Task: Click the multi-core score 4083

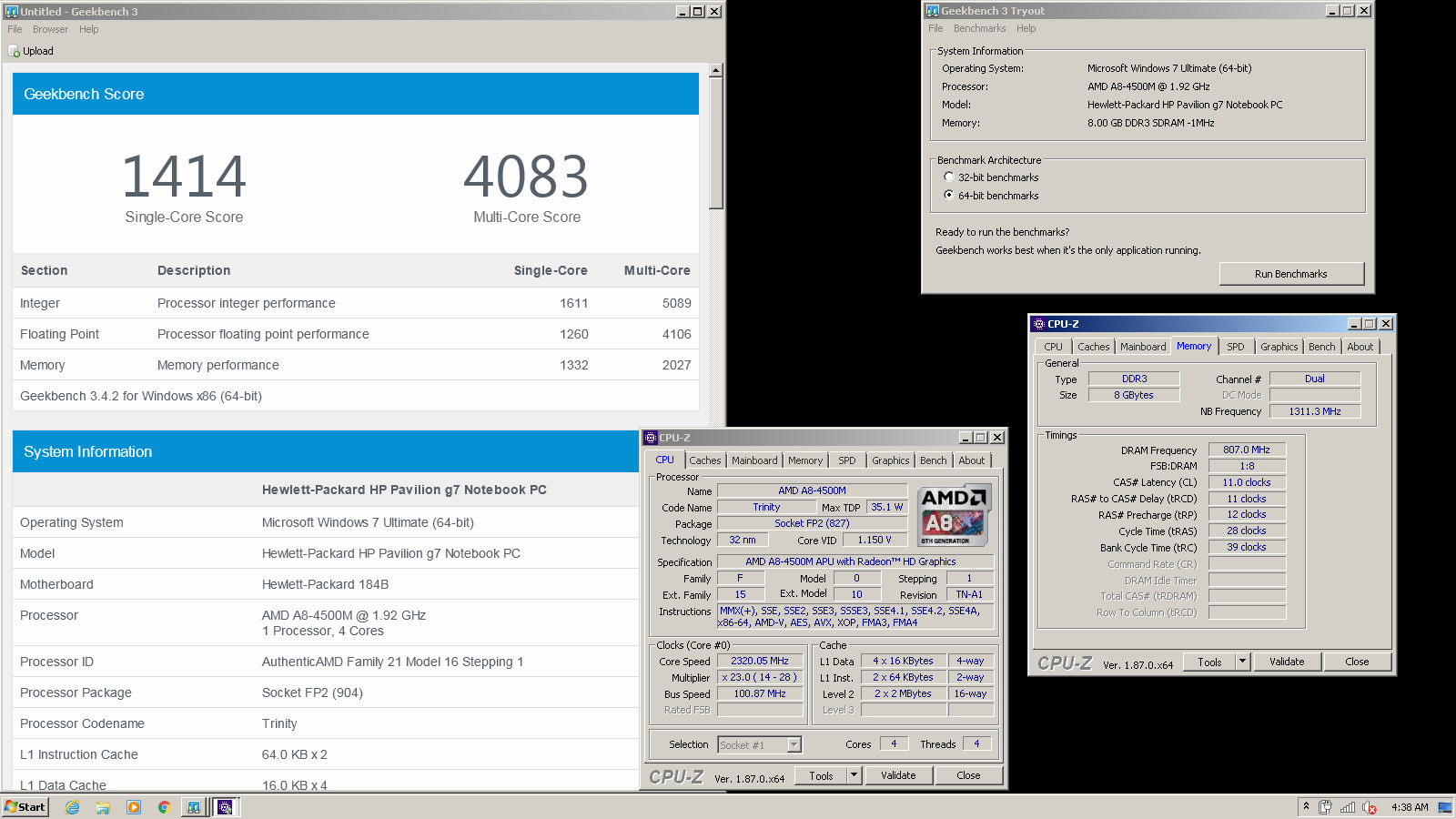Action: click(x=526, y=177)
